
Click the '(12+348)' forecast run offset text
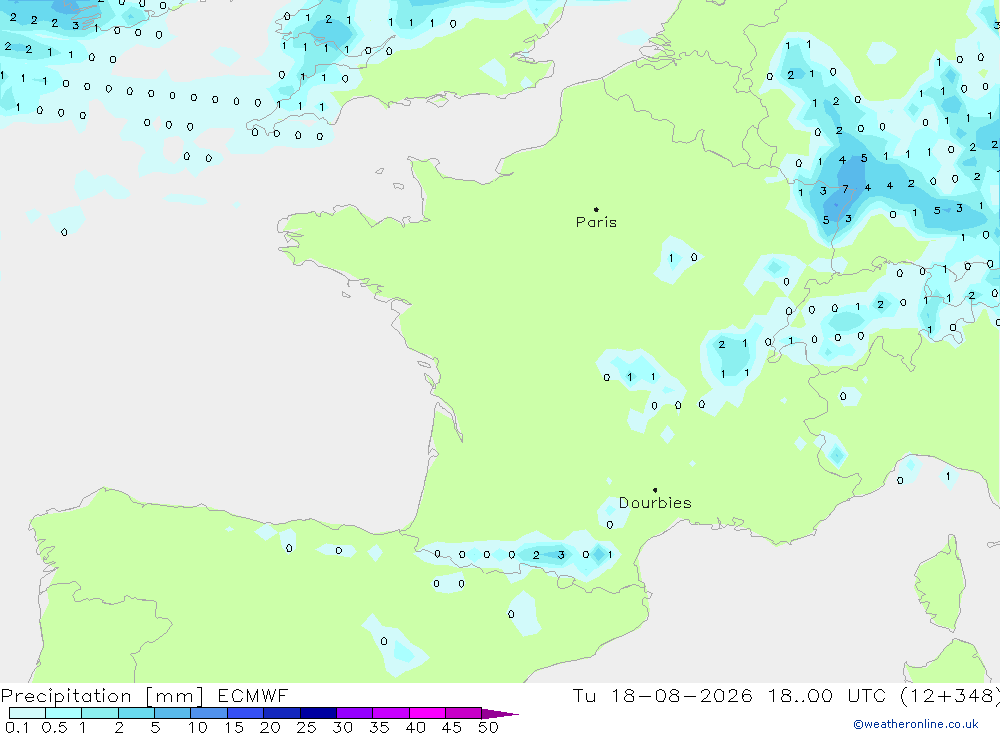(950, 695)
